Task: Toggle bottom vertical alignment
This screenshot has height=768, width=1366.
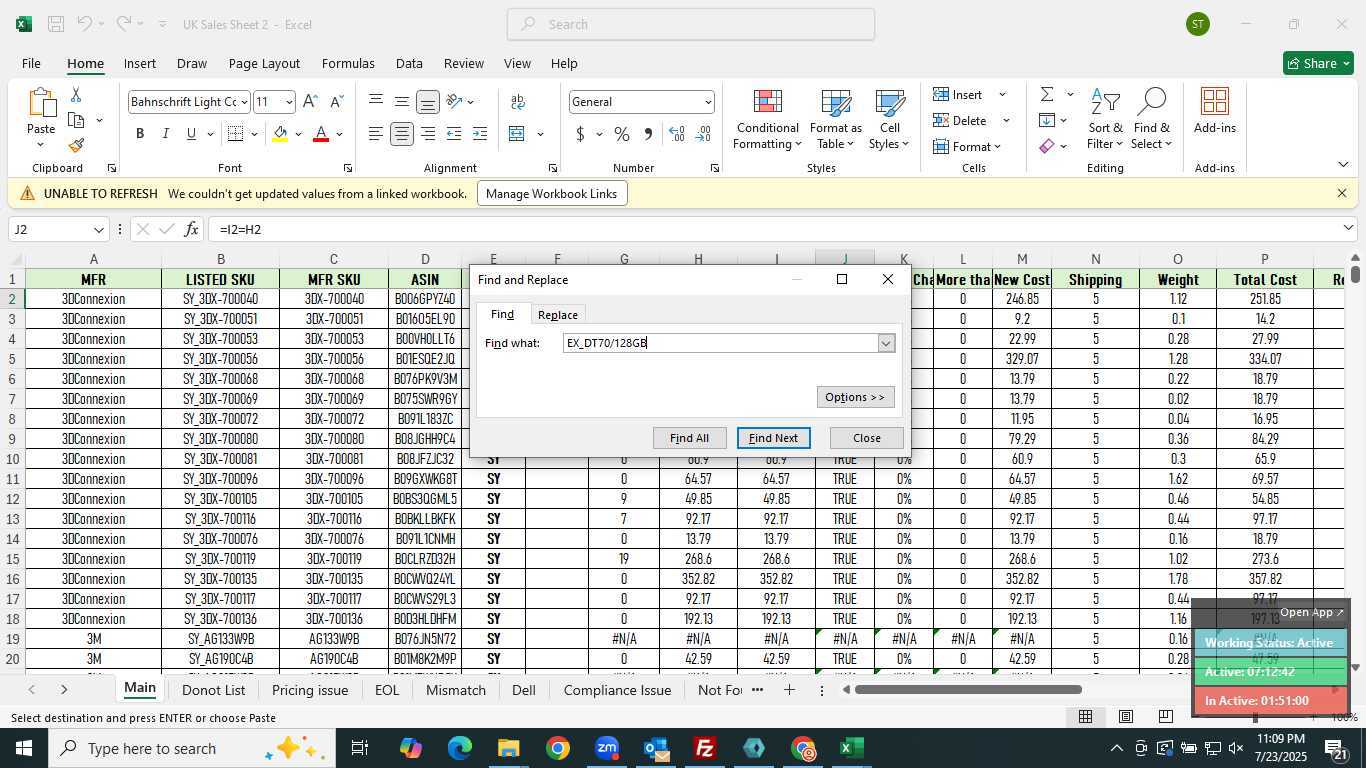Action: (428, 102)
